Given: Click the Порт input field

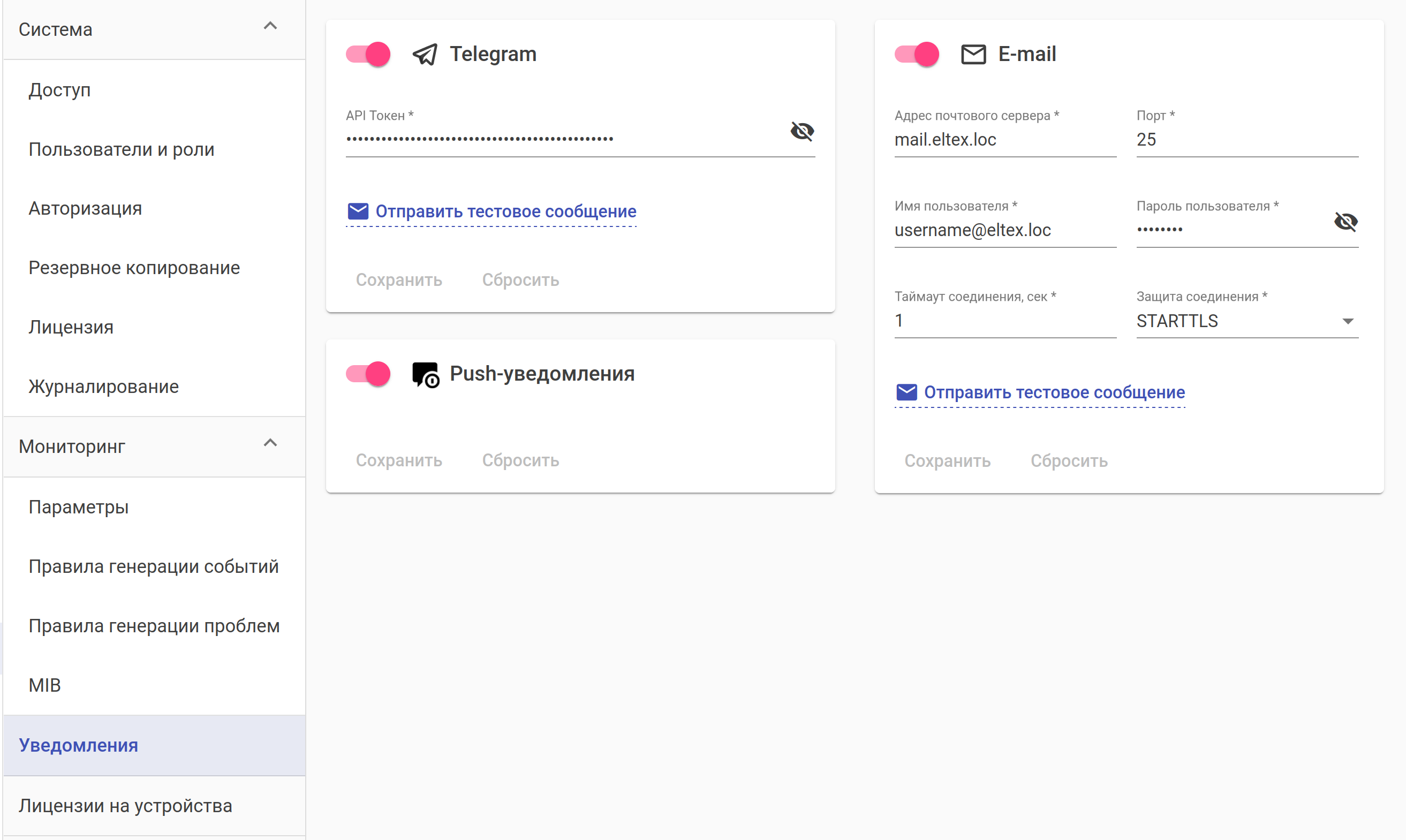Looking at the screenshot, I should coord(1246,140).
